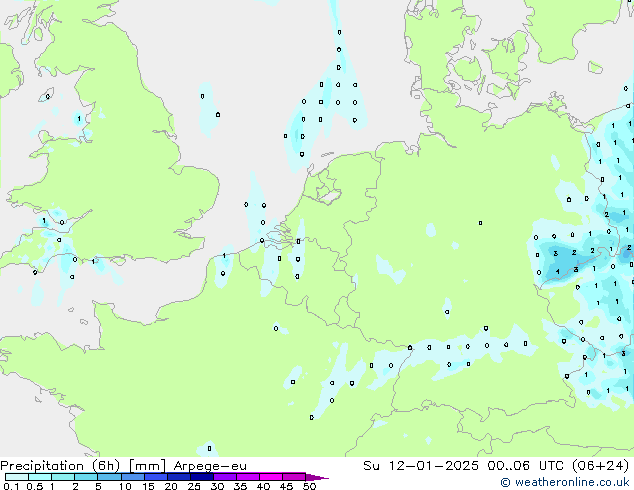
Task: Select the 40–45 mm legend color swatch
Action: [271, 477]
